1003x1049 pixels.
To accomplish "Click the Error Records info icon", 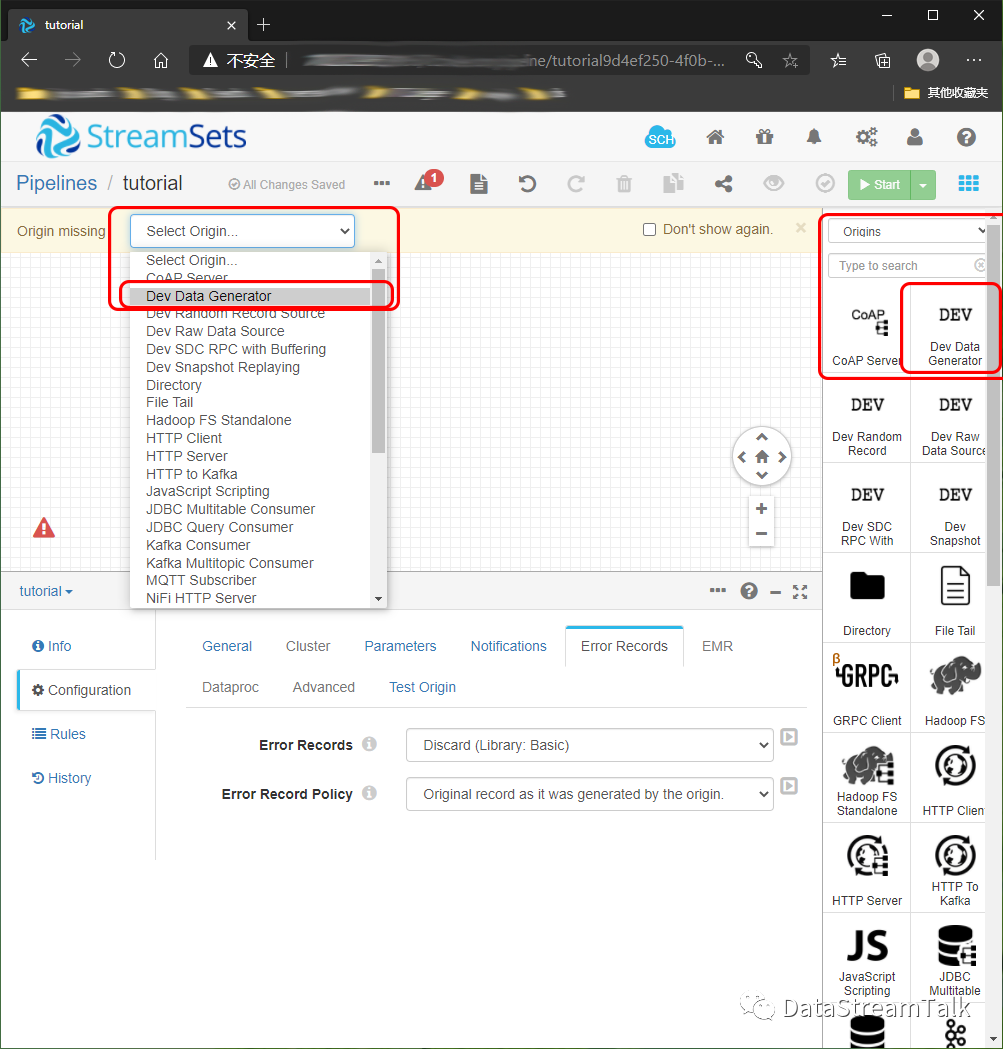I will pos(369,744).
